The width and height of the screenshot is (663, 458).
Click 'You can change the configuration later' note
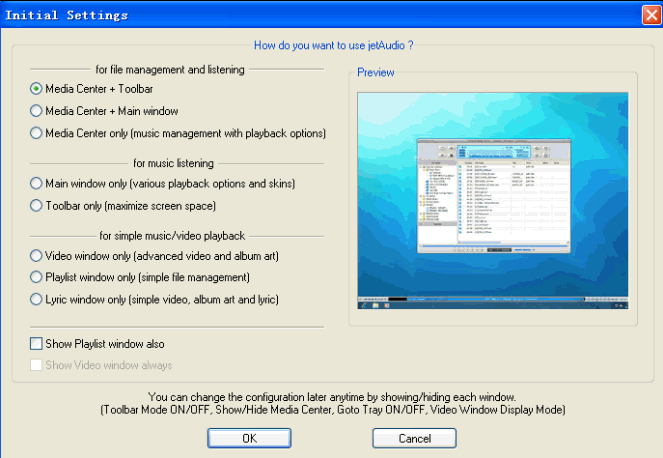[332, 397]
